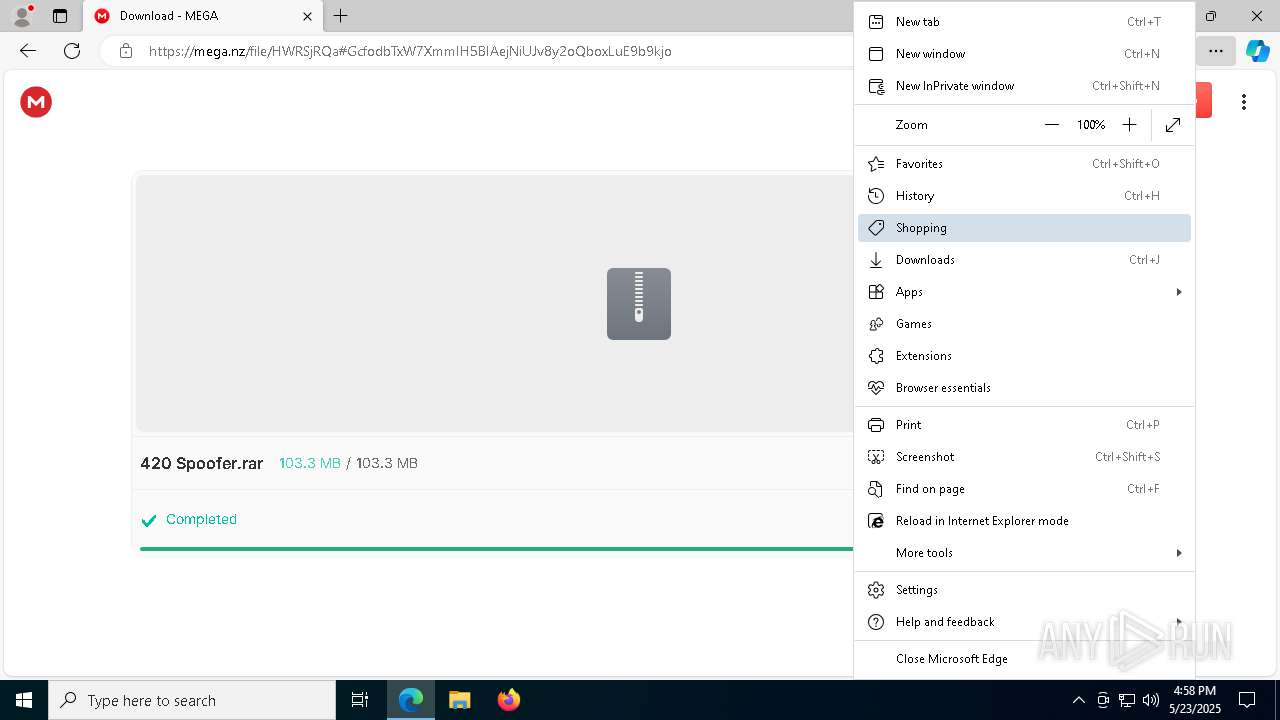1280x720 pixels.
Task: Go back with the back arrow
Action: point(28,51)
